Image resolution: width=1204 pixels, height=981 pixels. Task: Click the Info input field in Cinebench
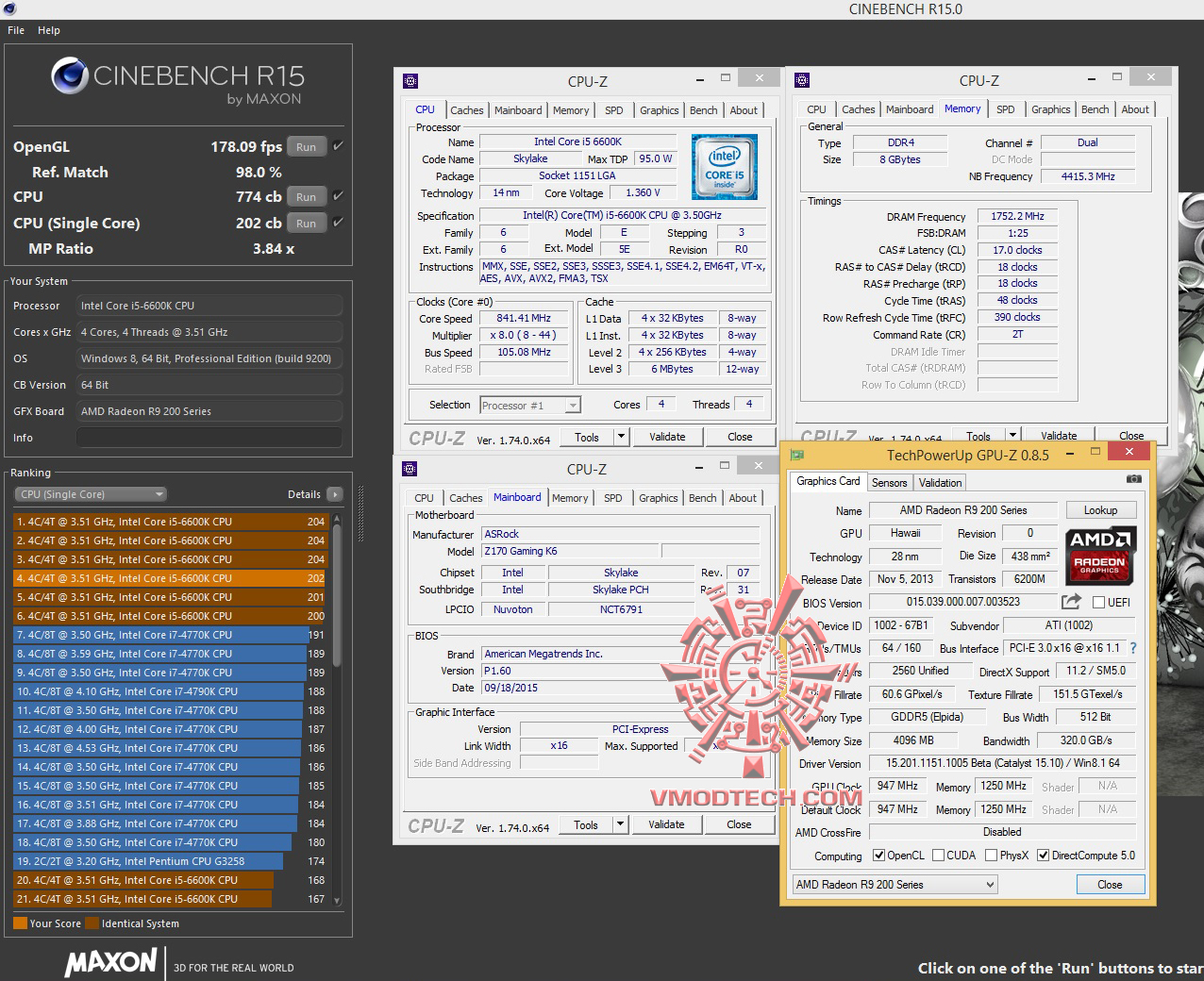click(209, 438)
